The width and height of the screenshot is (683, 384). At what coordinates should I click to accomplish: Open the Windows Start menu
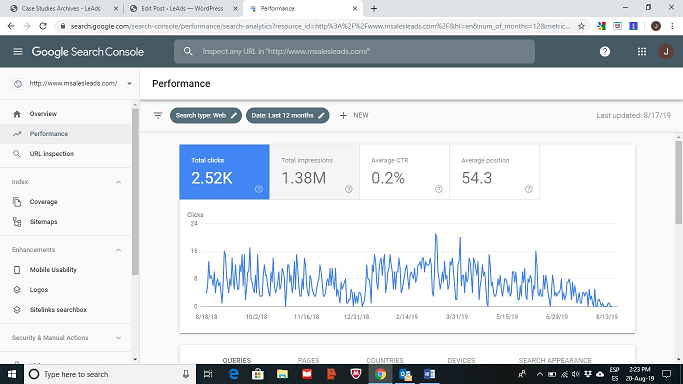12,374
